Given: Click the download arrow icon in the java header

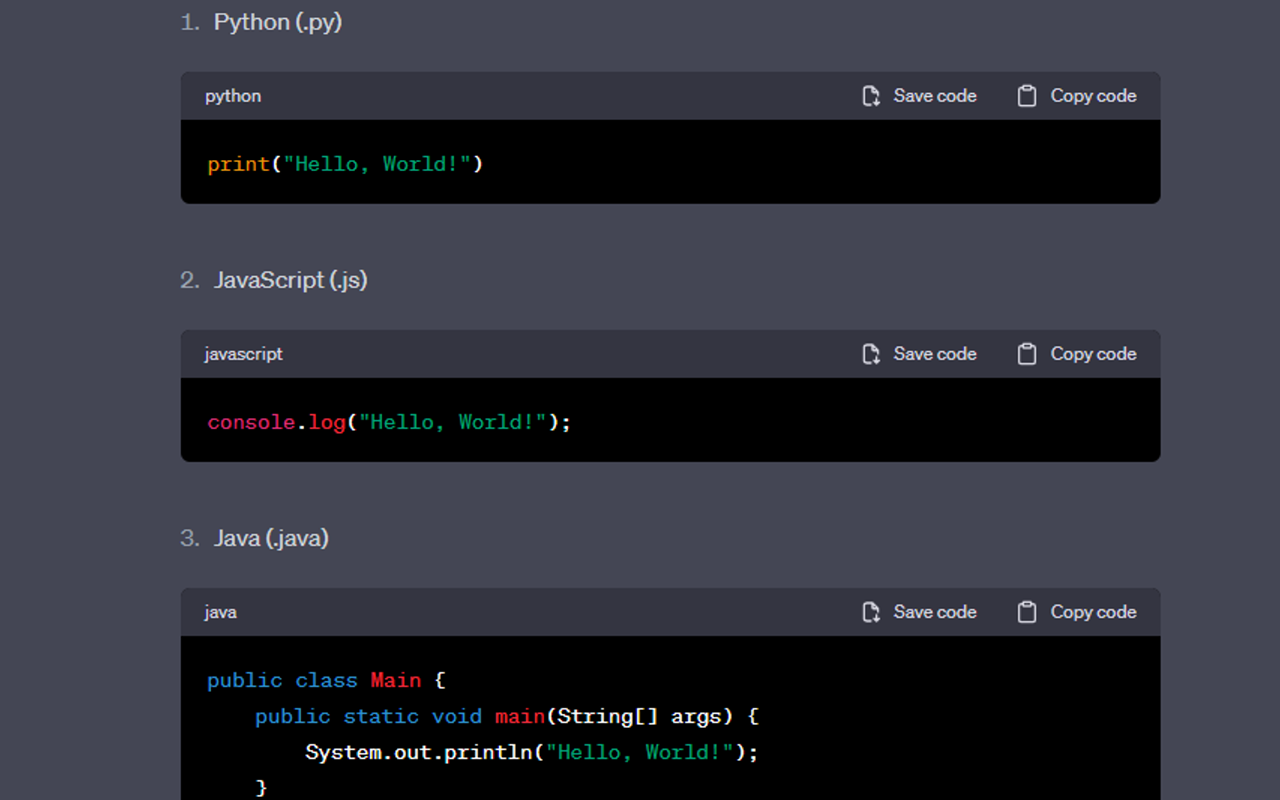Looking at the screenshot, I should click(x=869, y=611).
